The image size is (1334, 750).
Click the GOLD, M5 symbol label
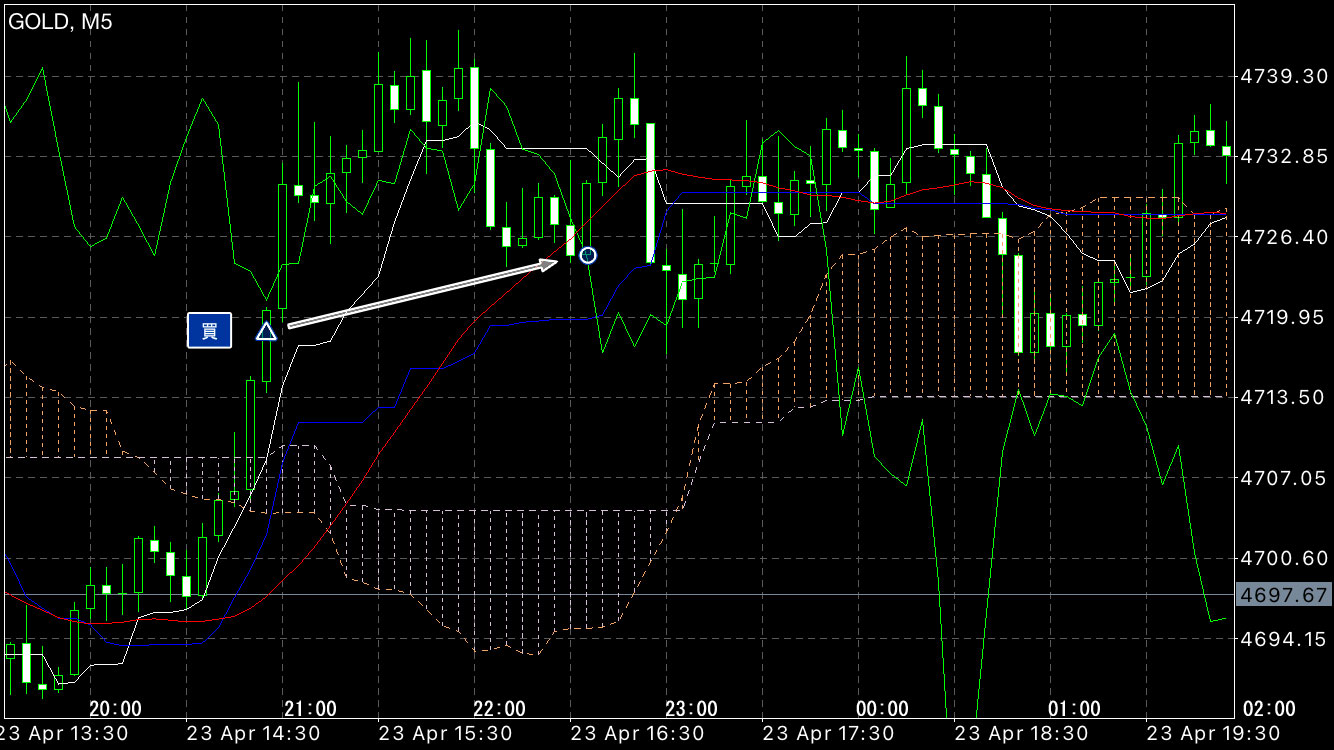[x=60, y=22]
